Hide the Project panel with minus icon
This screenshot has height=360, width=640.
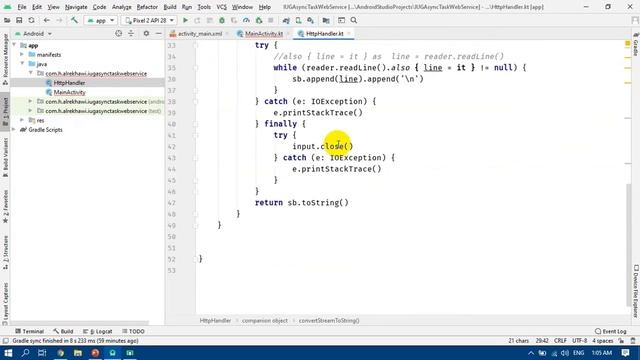[x=158, y=33]
